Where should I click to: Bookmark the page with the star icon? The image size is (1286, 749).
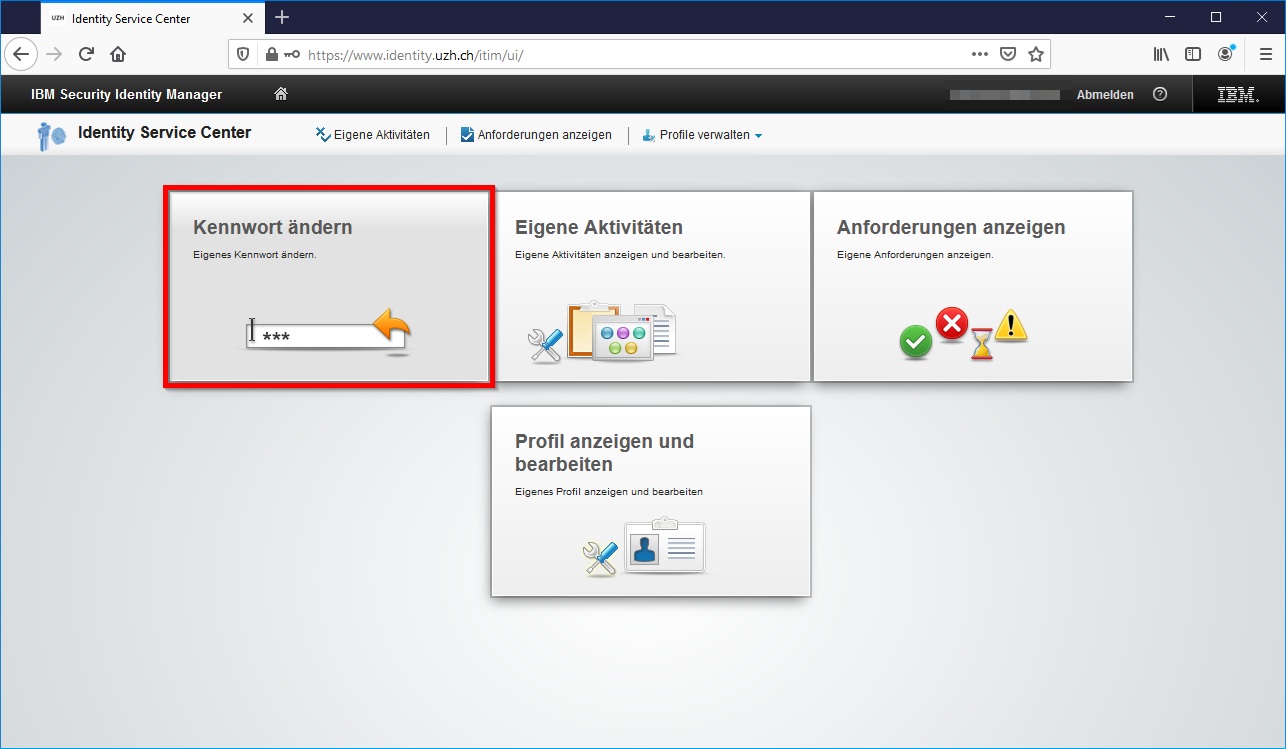pos(1037,54)
